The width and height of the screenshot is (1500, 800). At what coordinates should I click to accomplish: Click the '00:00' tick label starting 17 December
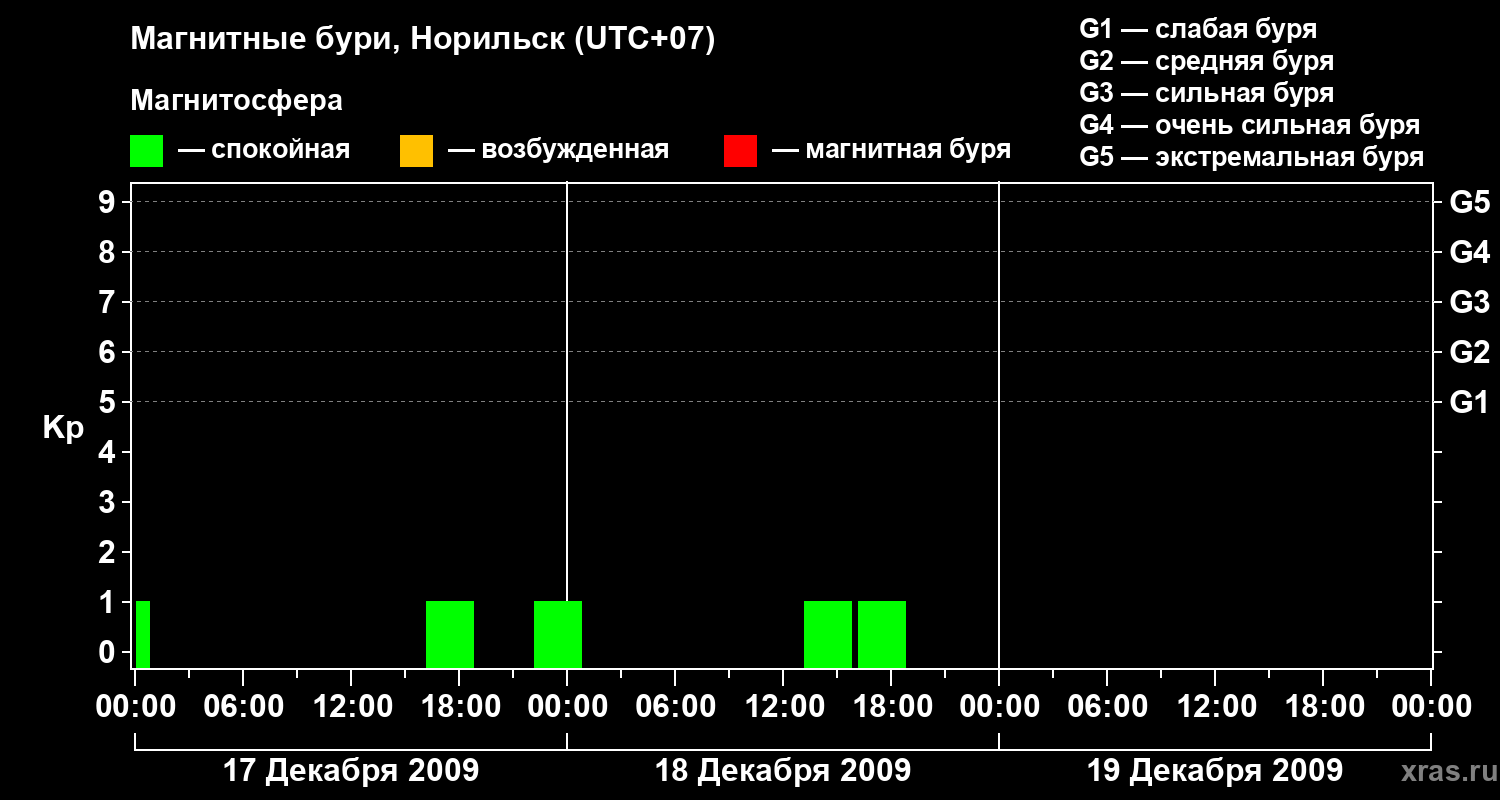tap(135, 707)
